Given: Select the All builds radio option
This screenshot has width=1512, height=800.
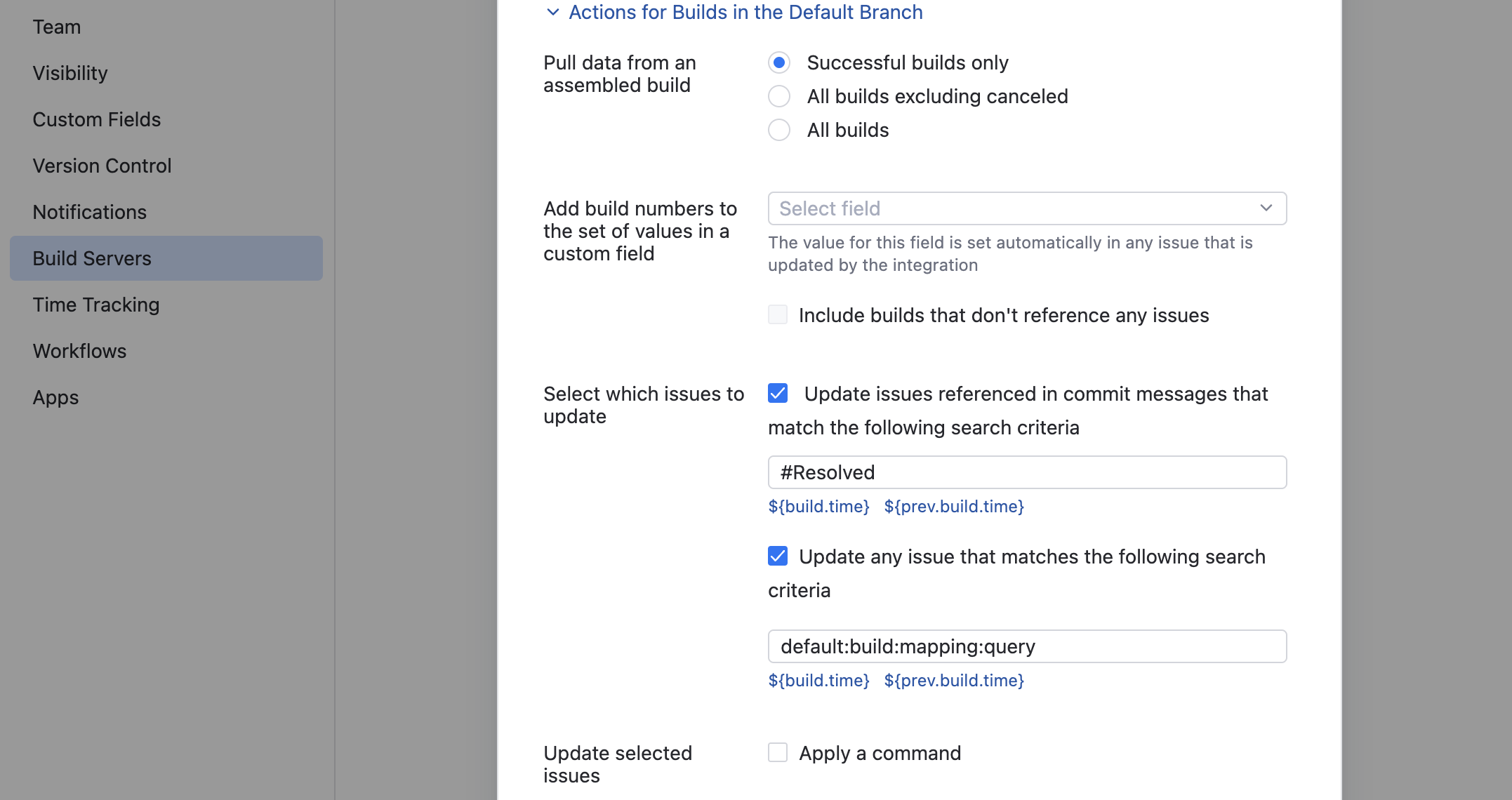Looking at the screenshot, I should [x=779, y=130].
